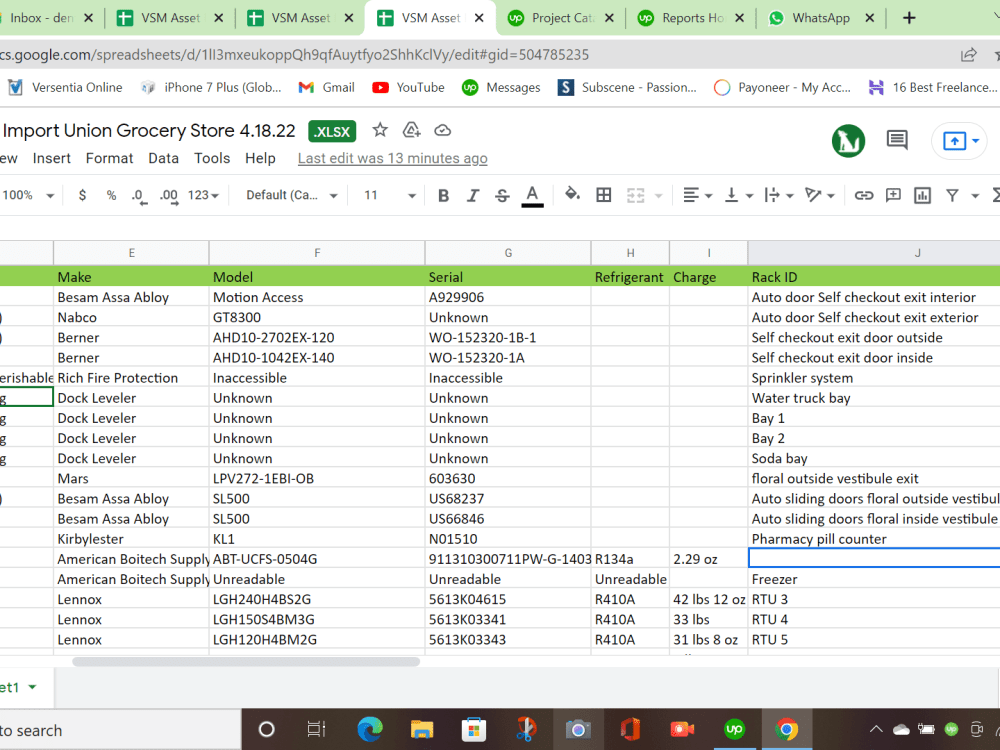Open the zoom 100% dropdown
The image size is (1000, 750).
pos(27,195)
